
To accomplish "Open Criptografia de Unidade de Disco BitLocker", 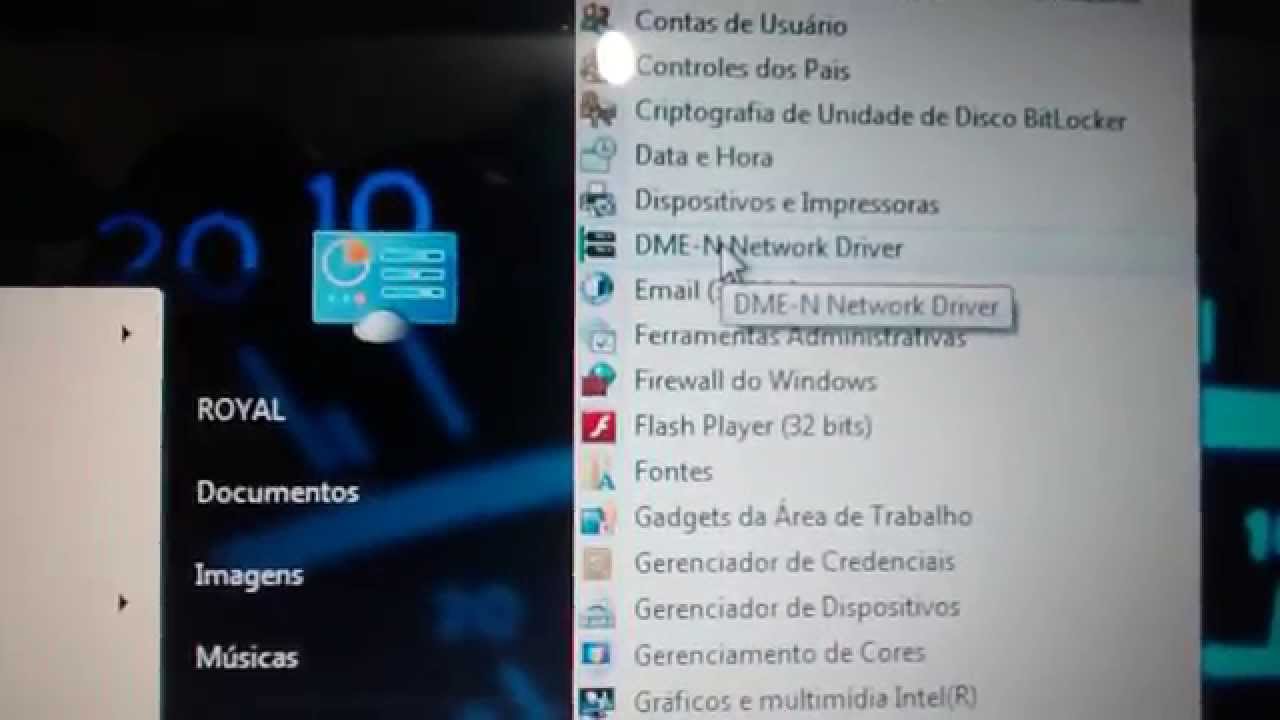I will point(880,115).
